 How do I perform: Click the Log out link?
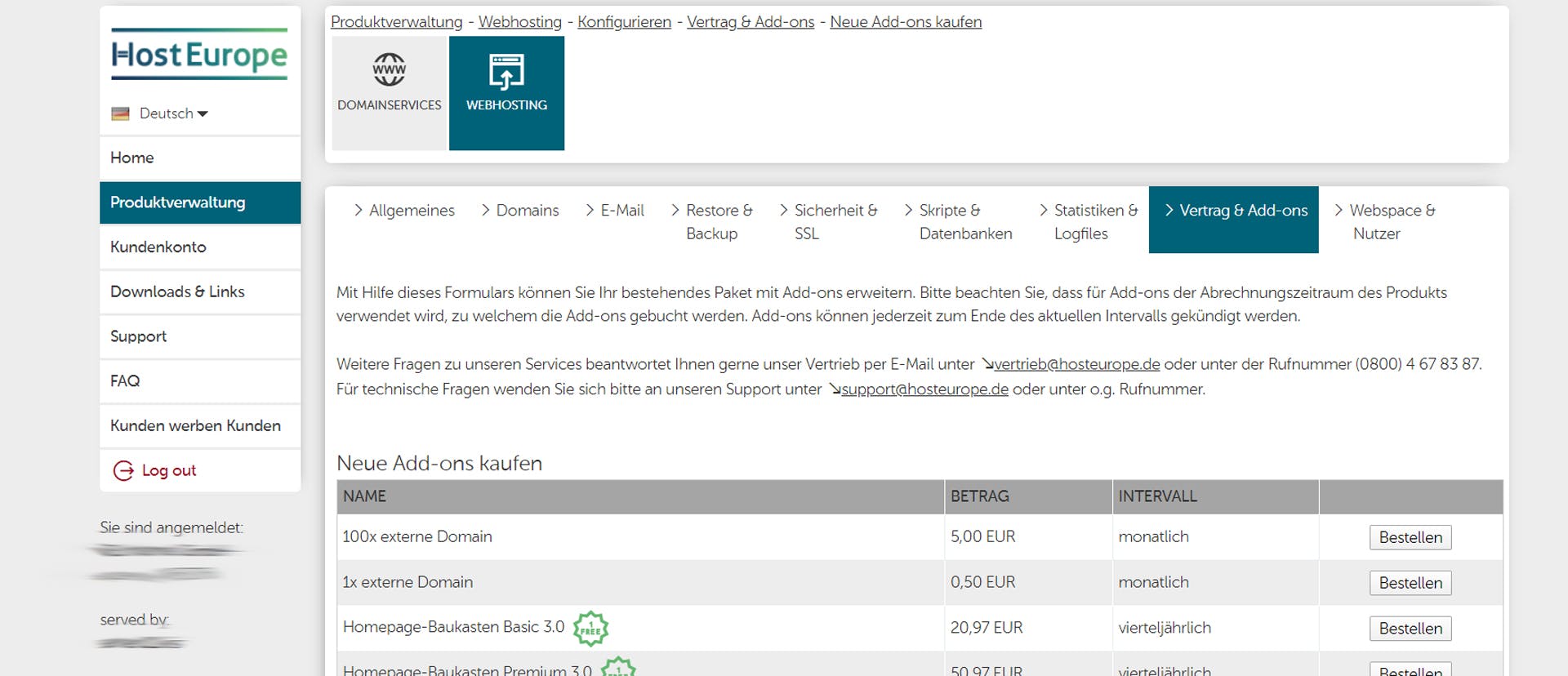click(x=169, y=470)
